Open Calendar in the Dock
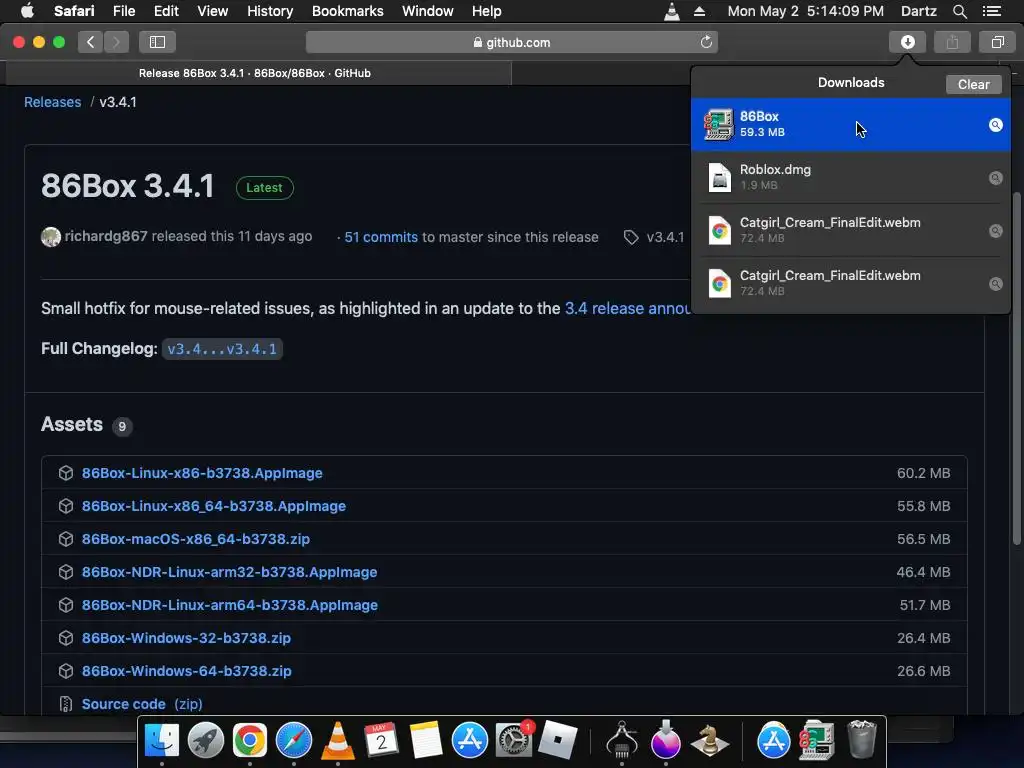This screenshot has height=768, width=1024. point(381,740)
